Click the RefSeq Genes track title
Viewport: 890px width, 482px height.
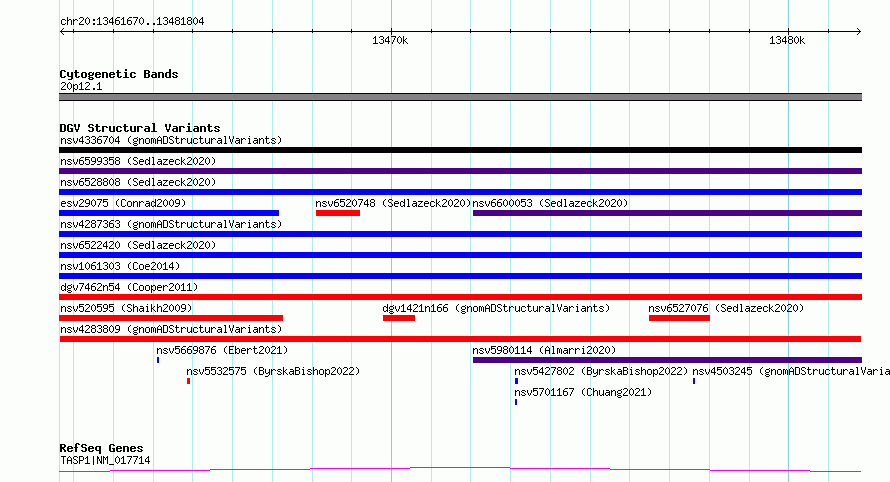coord(101,448)
